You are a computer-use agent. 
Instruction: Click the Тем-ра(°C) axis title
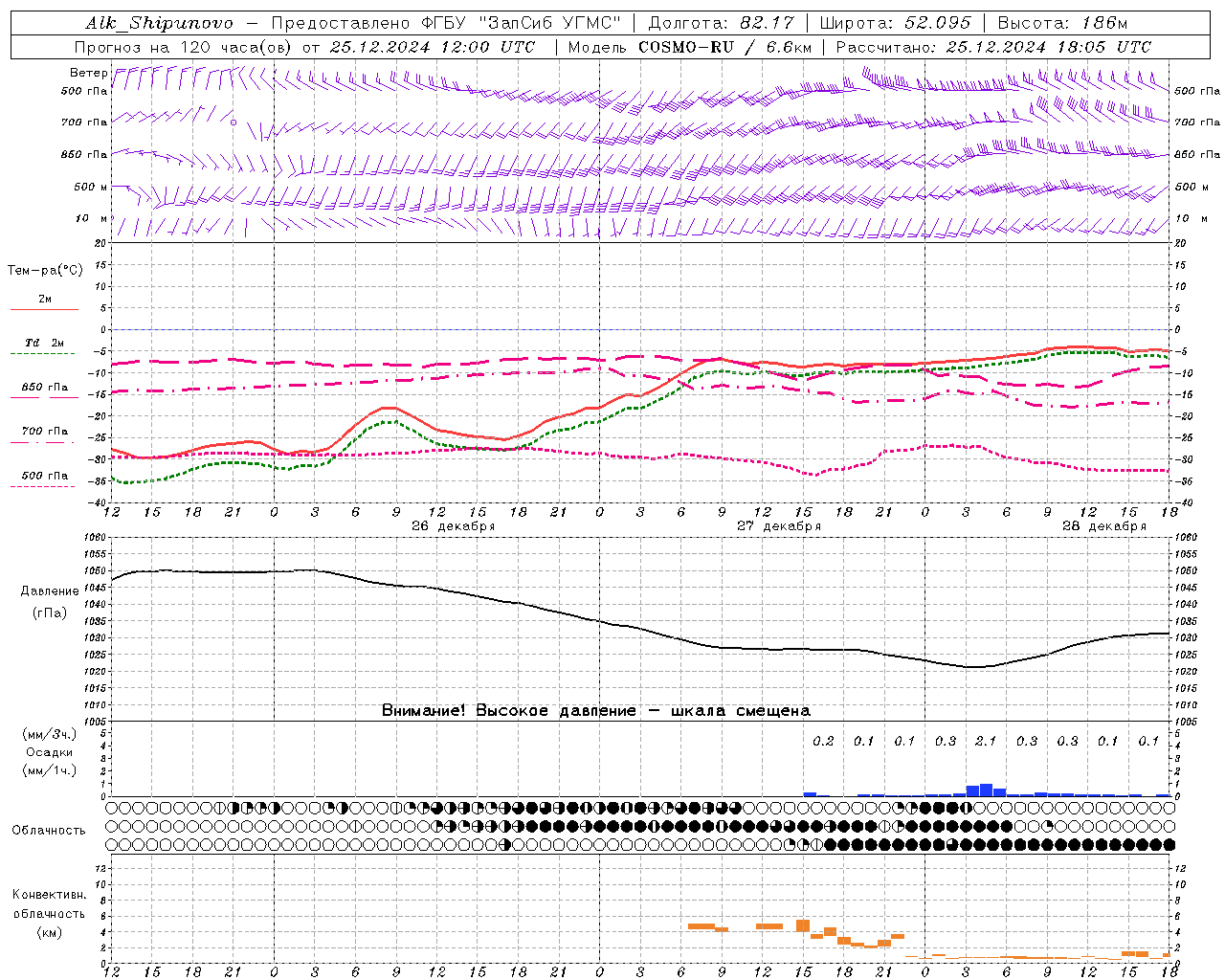tap(45, 271)
